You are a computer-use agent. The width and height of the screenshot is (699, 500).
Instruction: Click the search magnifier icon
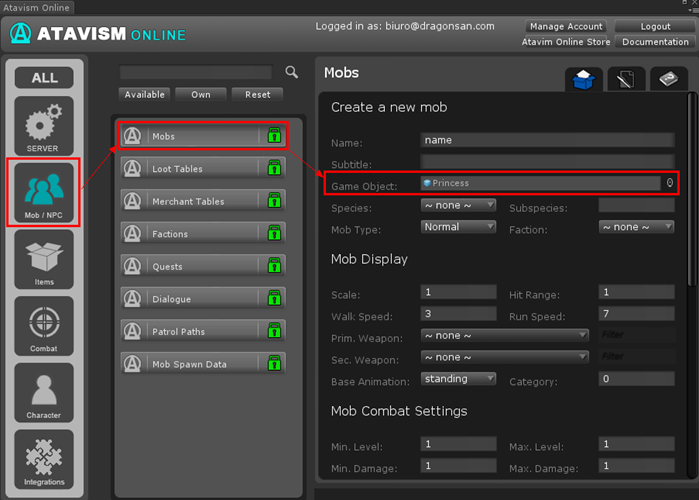pyautogui.click(x=292, y=72)
